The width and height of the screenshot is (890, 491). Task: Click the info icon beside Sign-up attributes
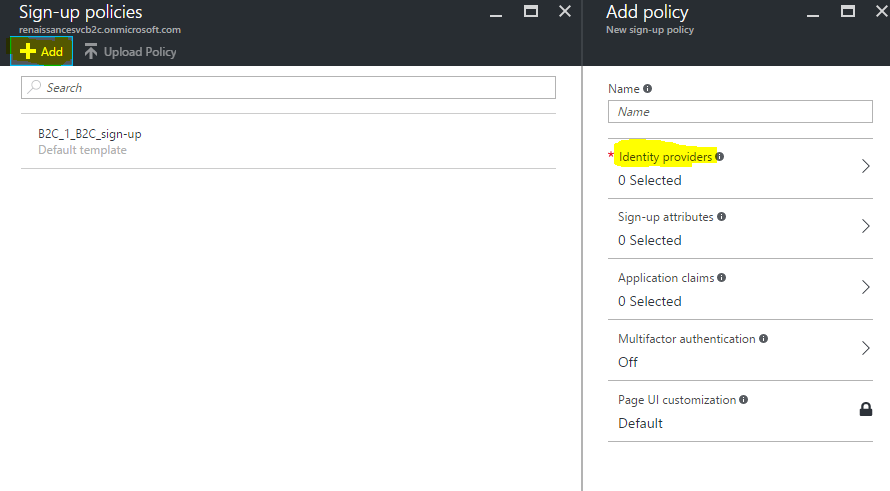coord(722,217)
